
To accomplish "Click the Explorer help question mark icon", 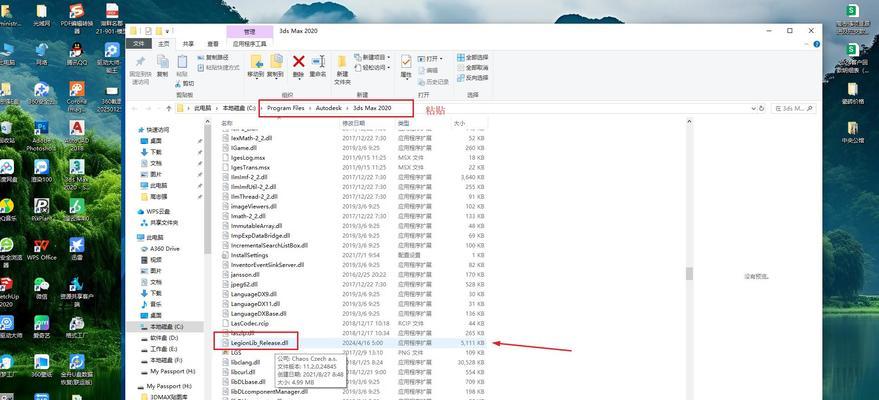I will click(x=816, y=44).
